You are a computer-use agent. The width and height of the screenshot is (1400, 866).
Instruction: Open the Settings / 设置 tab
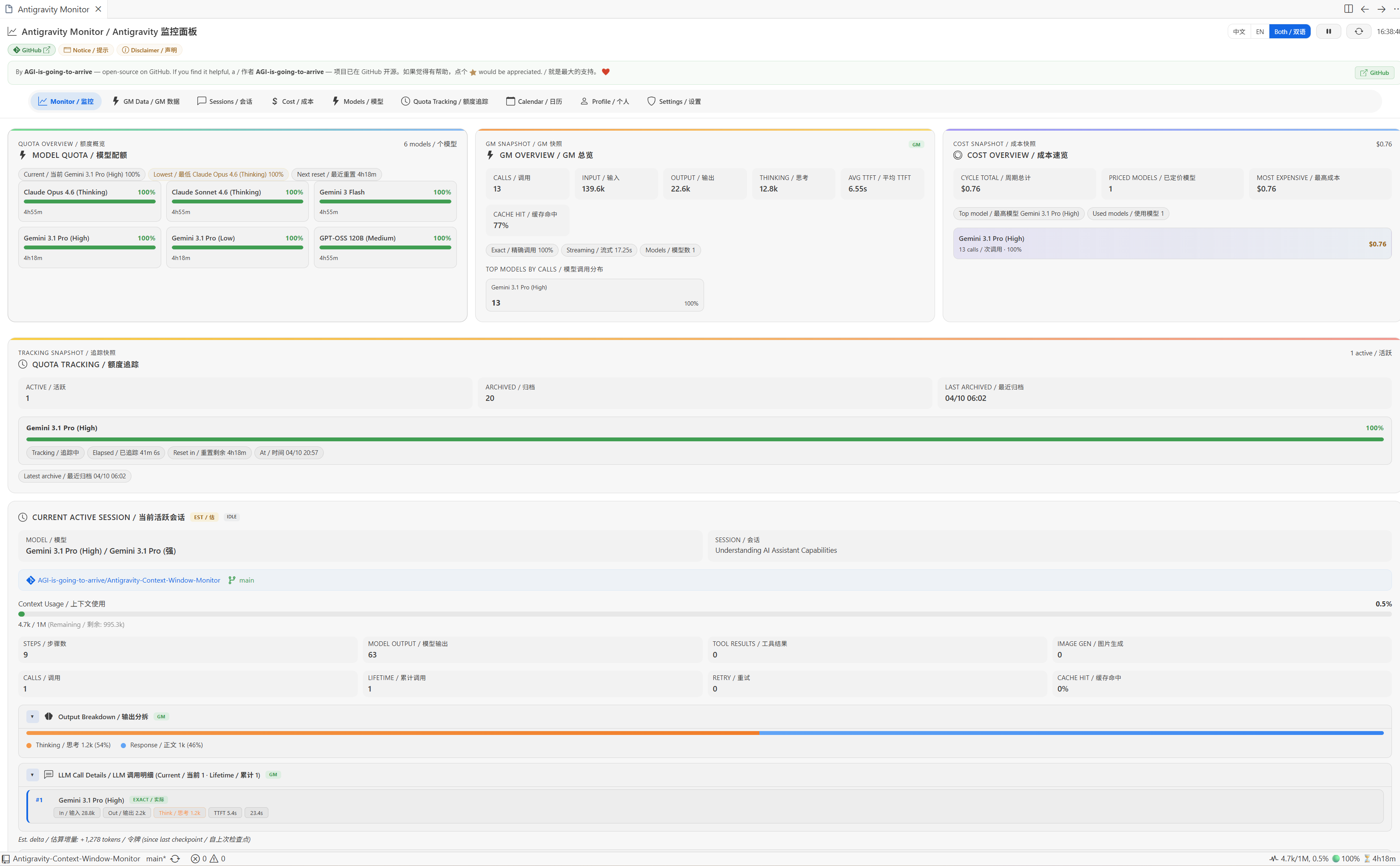(x=674, y=101)
